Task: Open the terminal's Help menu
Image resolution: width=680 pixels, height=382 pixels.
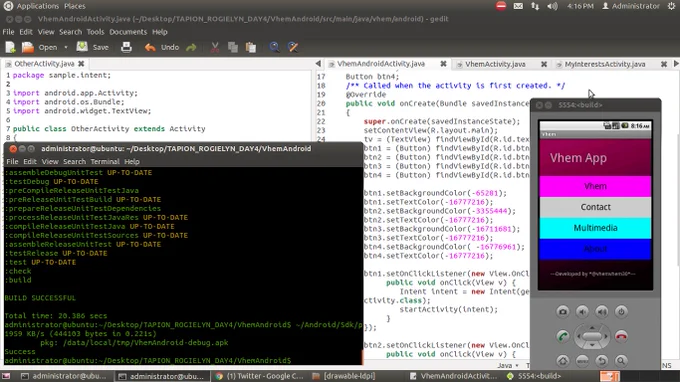Action: pyautogui.click(x=132, y=161)
